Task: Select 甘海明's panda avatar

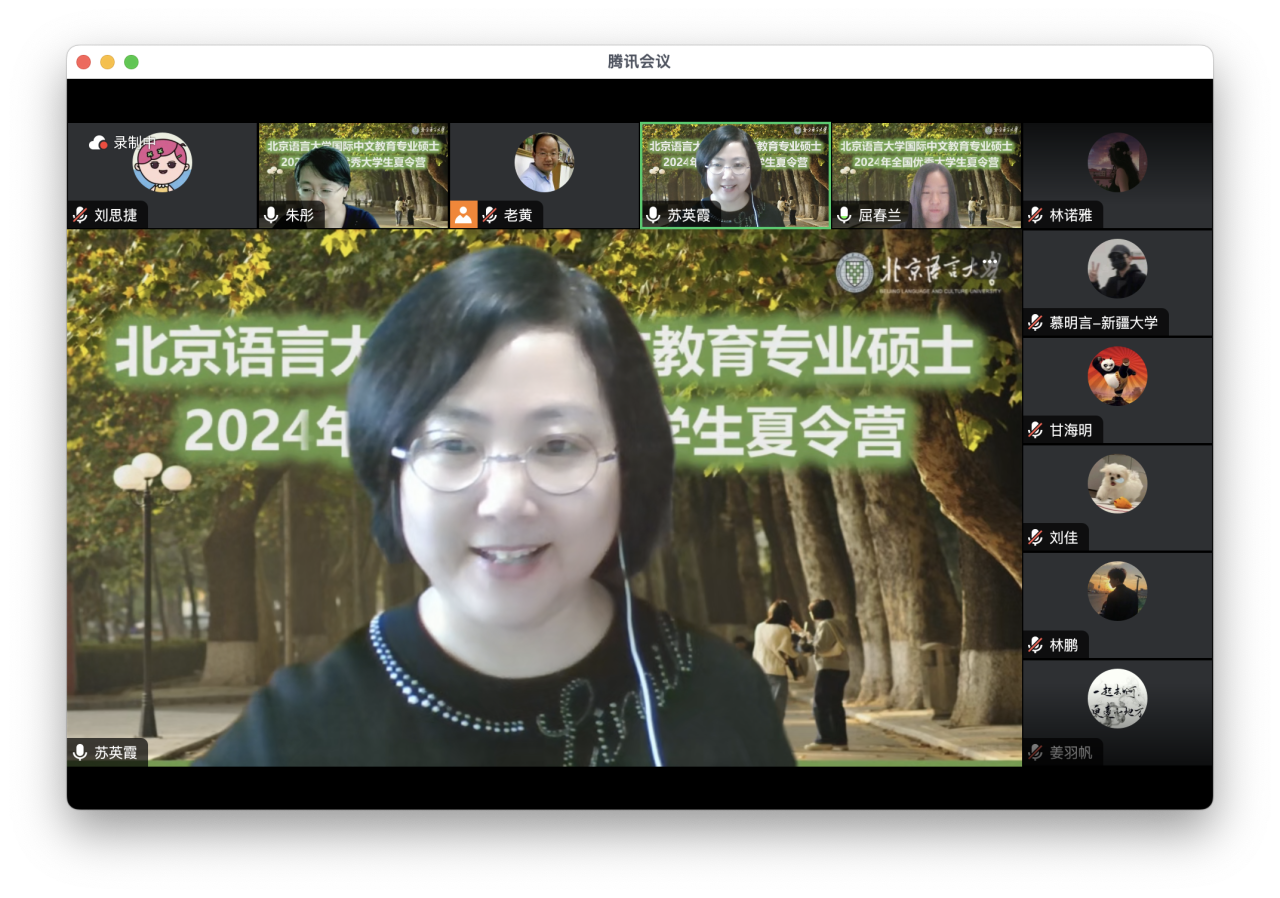Action: [x=1117, y=377]
